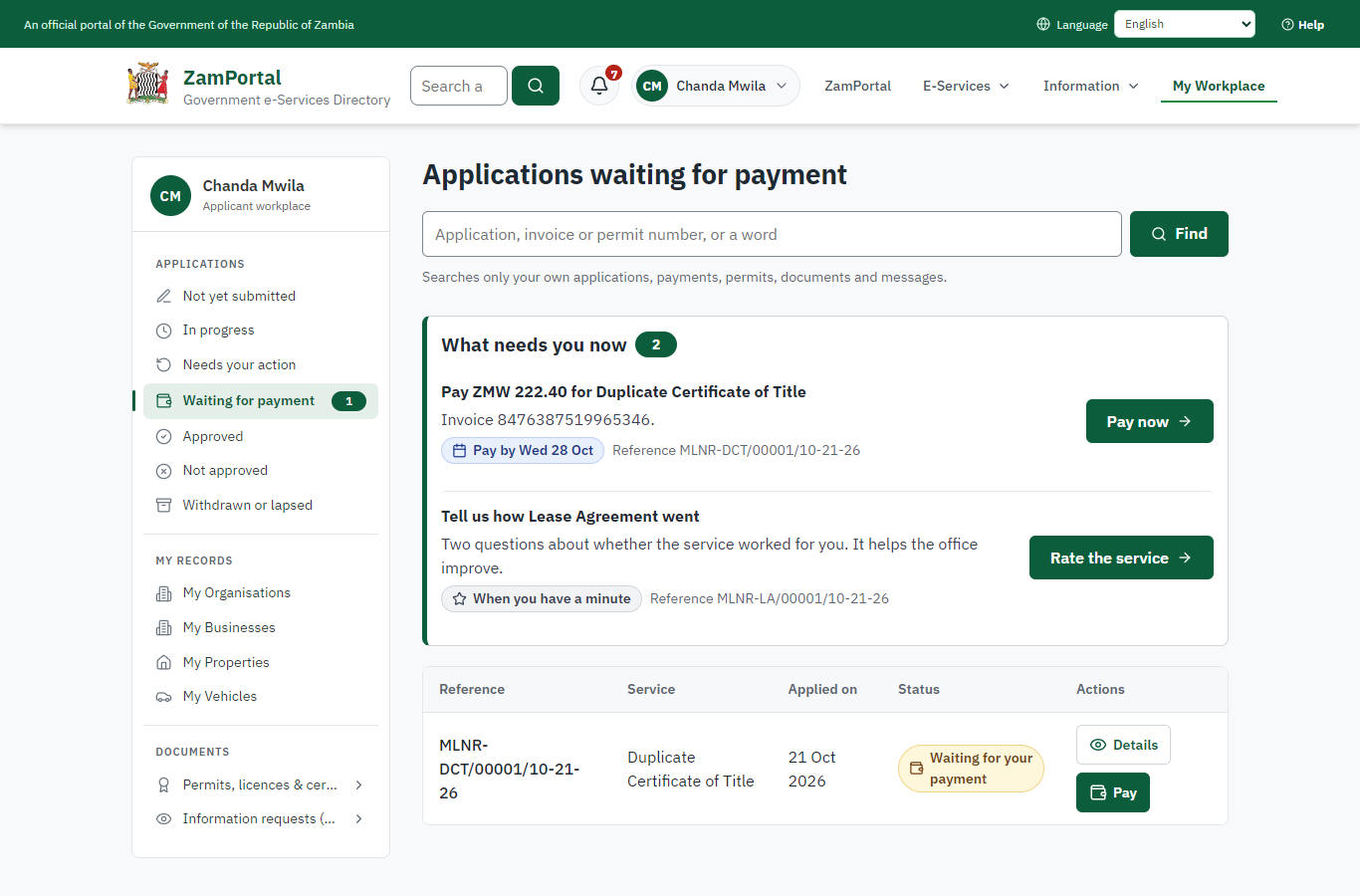Image resolution: width=1360 pixels, height=896 pixels.
Task: Click the globe Language icon
Action: (x=1043, y=24)
